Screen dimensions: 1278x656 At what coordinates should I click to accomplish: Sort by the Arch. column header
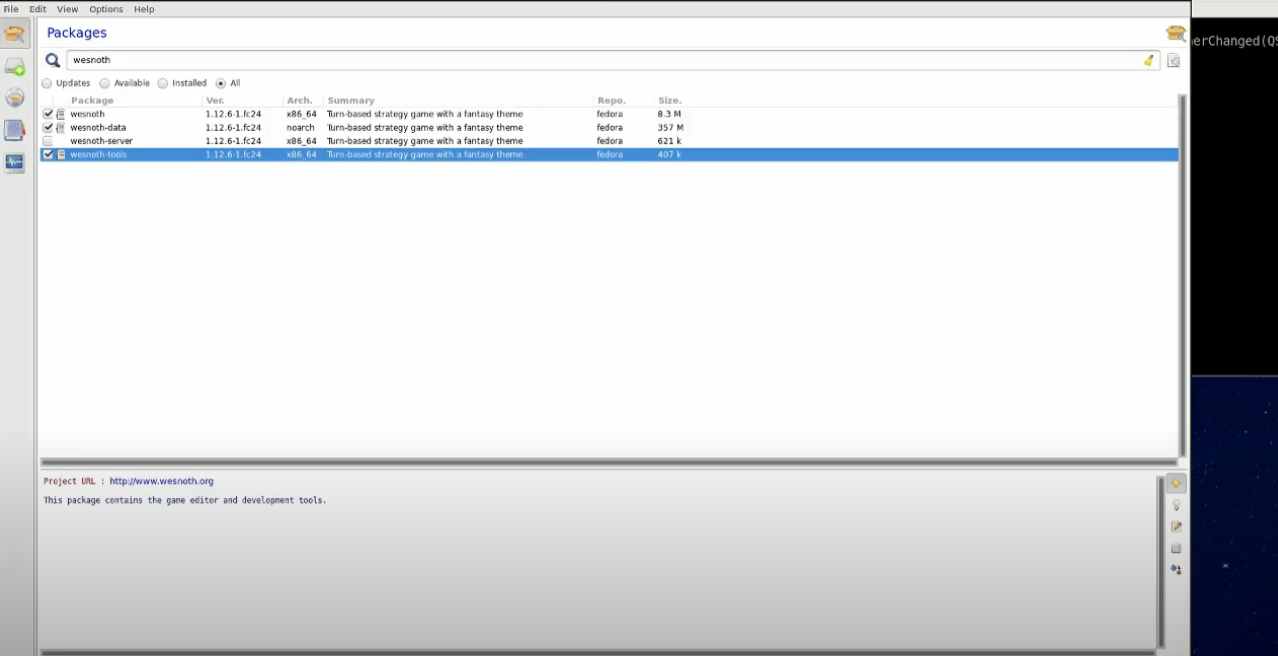point(300,101)
